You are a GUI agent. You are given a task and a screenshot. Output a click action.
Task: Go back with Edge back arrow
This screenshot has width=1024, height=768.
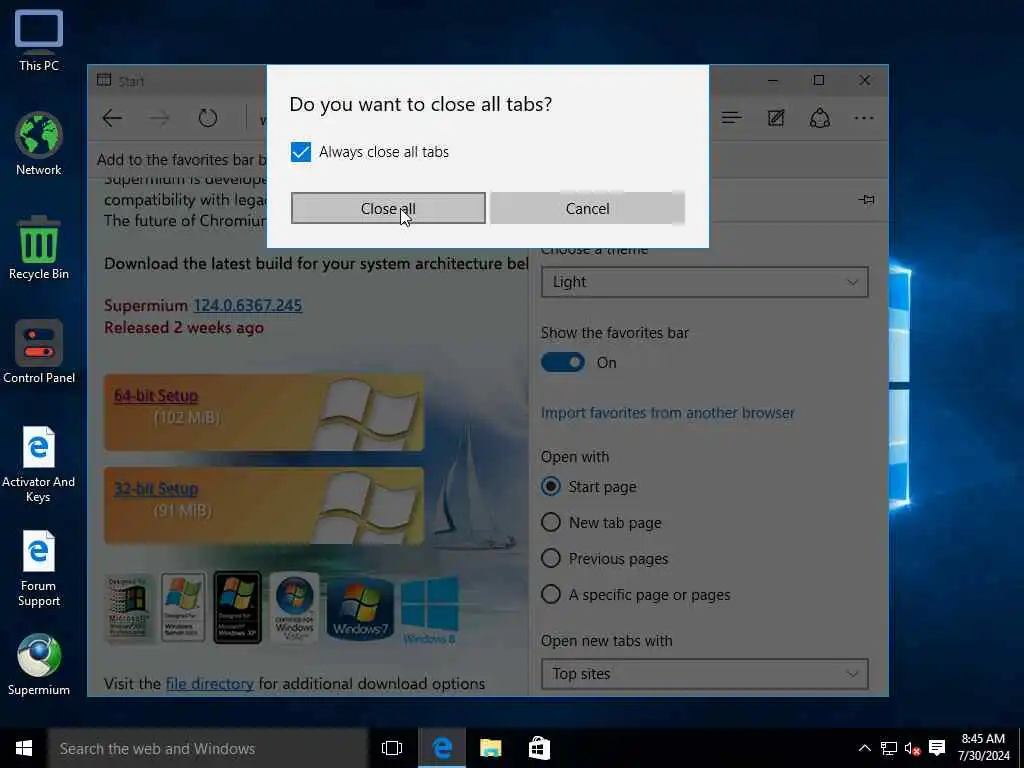tap(112, 118)
